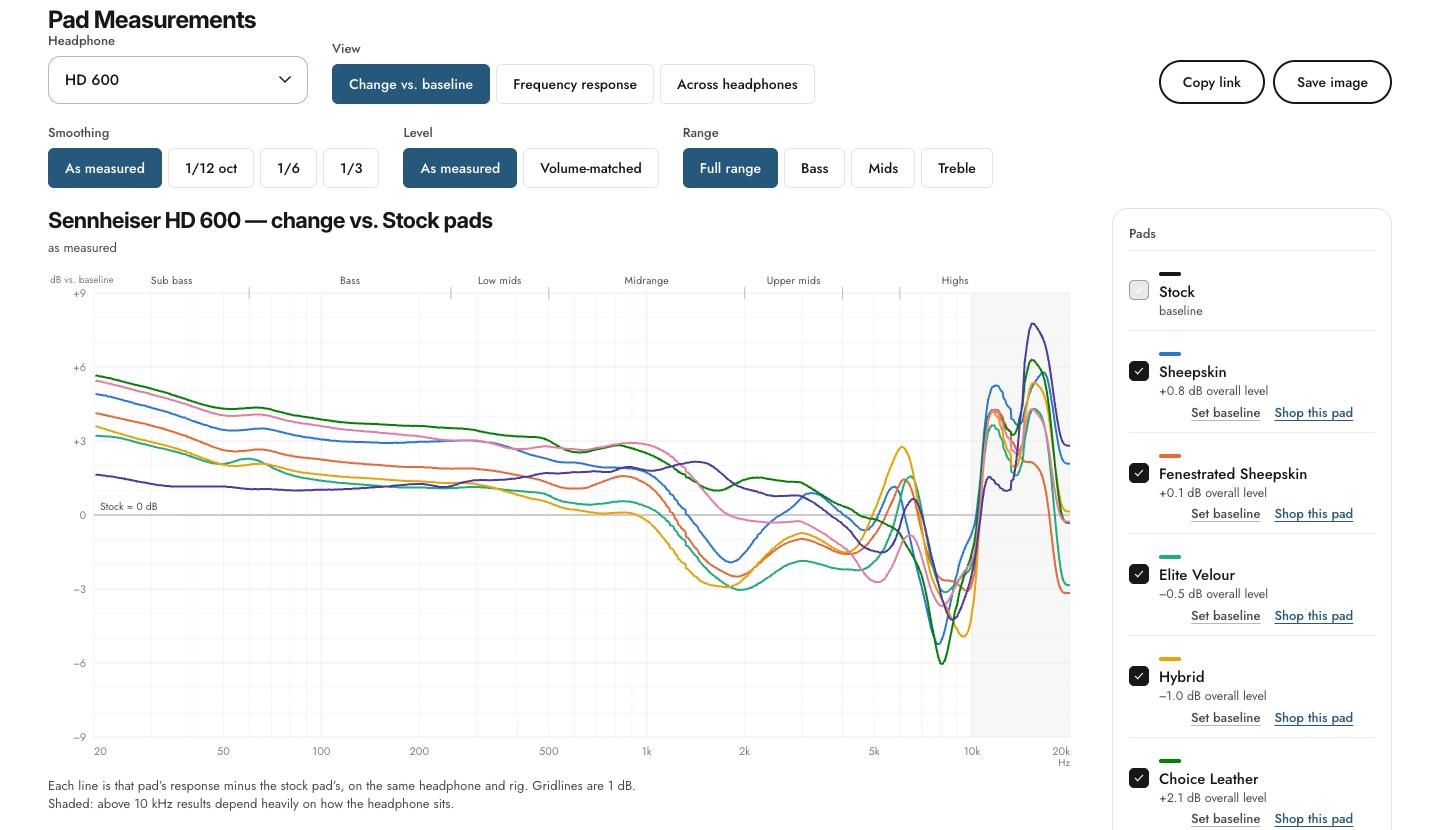Click the Midrange band label on chart
Image resolution: width=1440 pixels, height=830 pixels.
pos(646,281)
